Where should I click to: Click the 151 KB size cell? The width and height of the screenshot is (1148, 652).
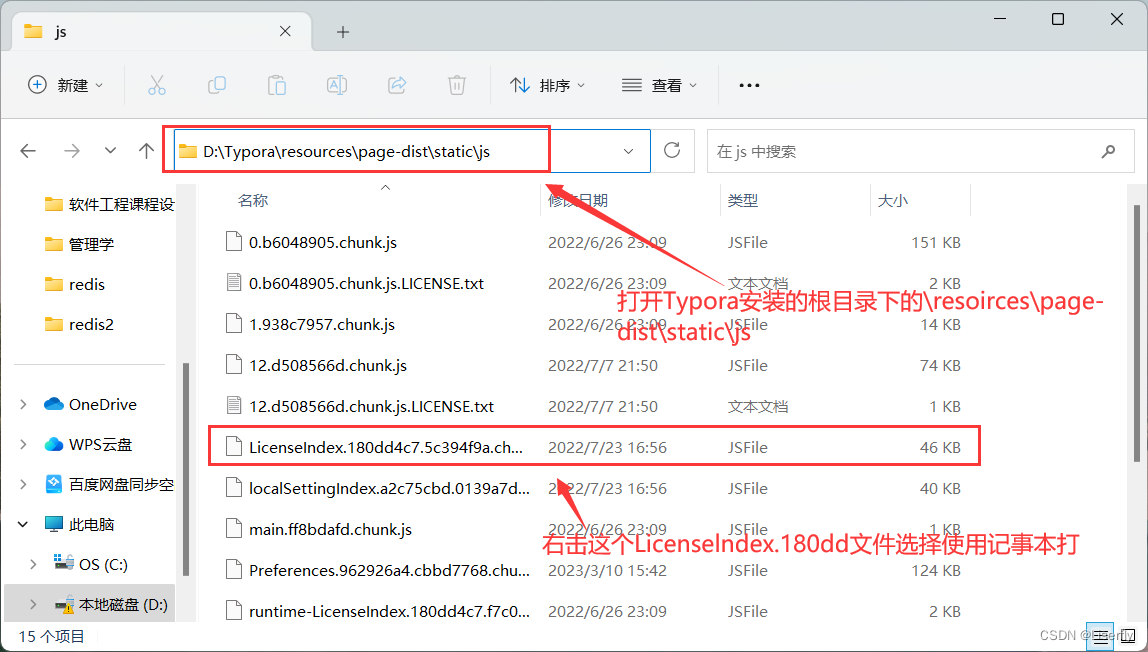coord(936,242)
